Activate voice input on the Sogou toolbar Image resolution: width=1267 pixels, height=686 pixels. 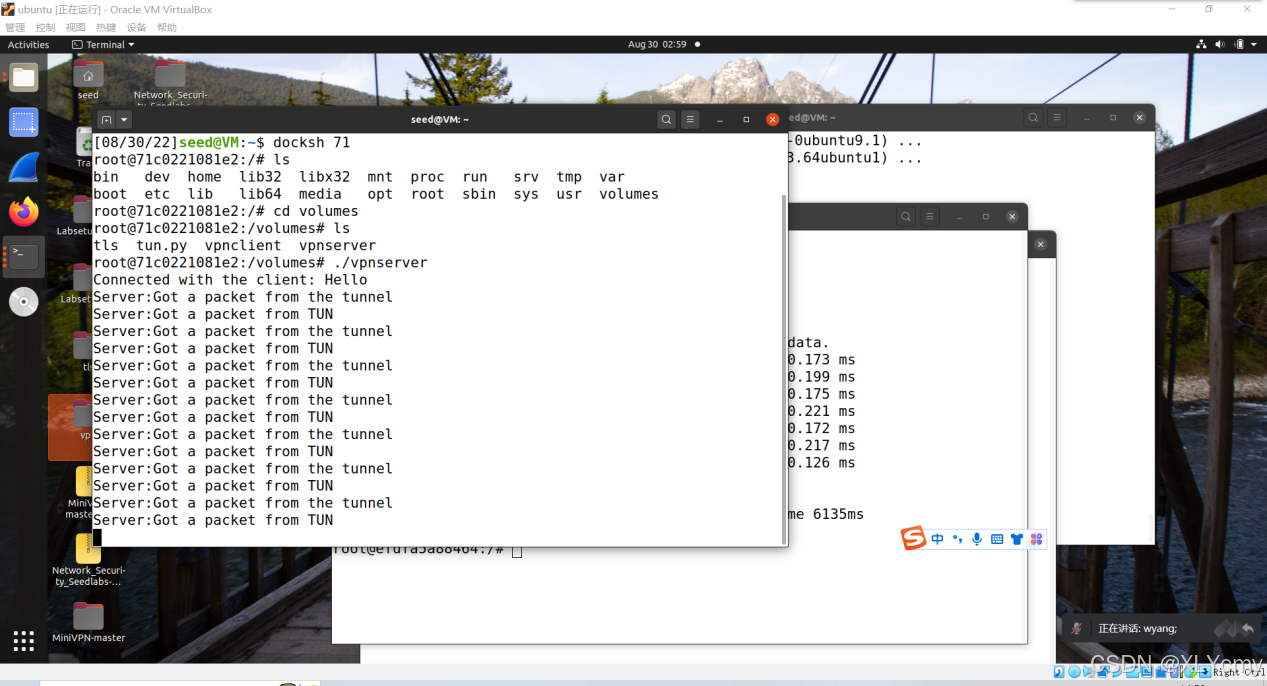click(x=976, y=539)
